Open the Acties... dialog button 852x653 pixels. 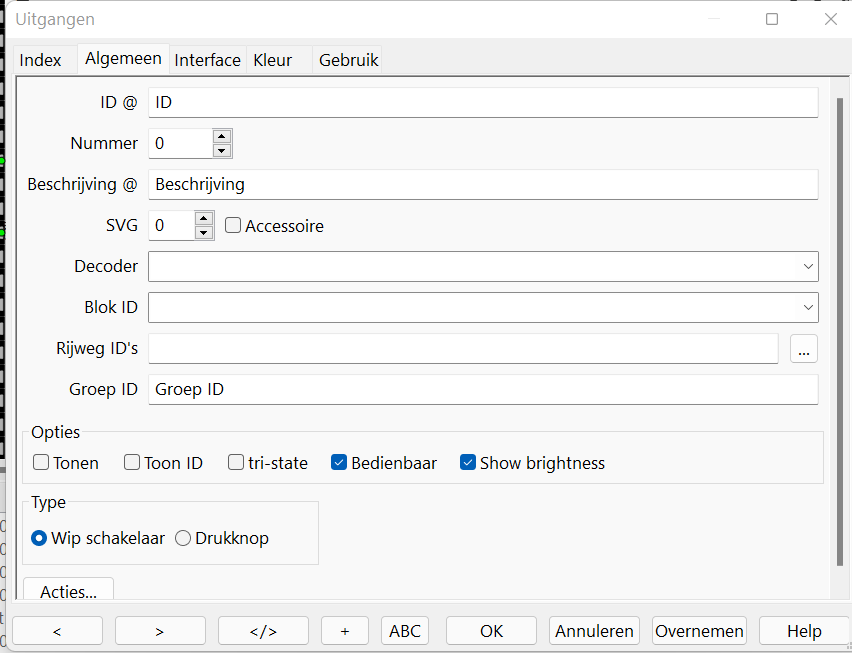coord(68,591)
